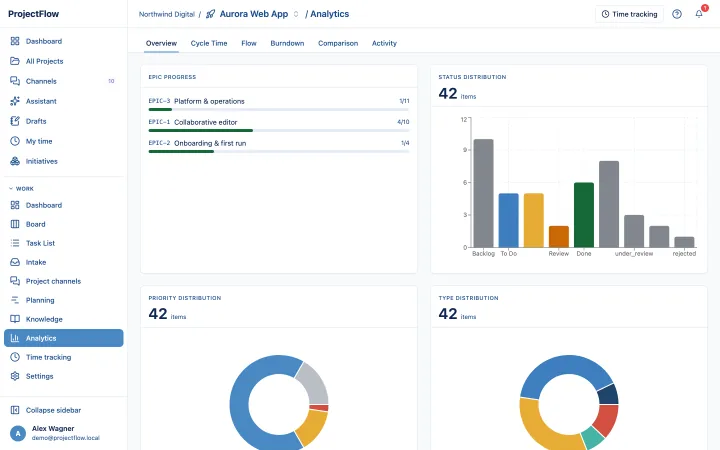Screen dimensions: 720x450
Task: Click the Time tracking button in header
Action: (629, 14)
